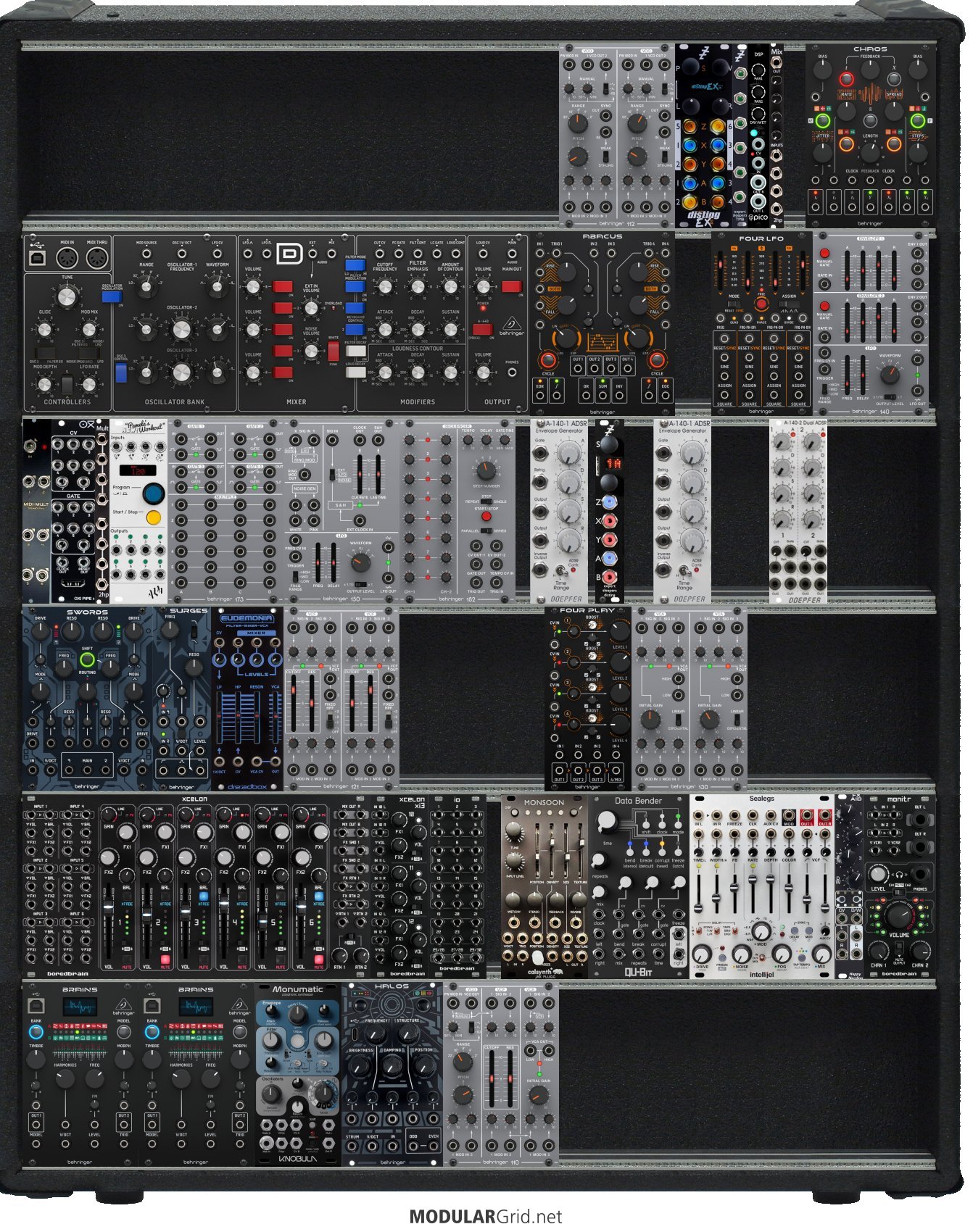This screenshot has width=973, height=1232.
Task: Select the Abacus module panel
Action: (602, 323)
